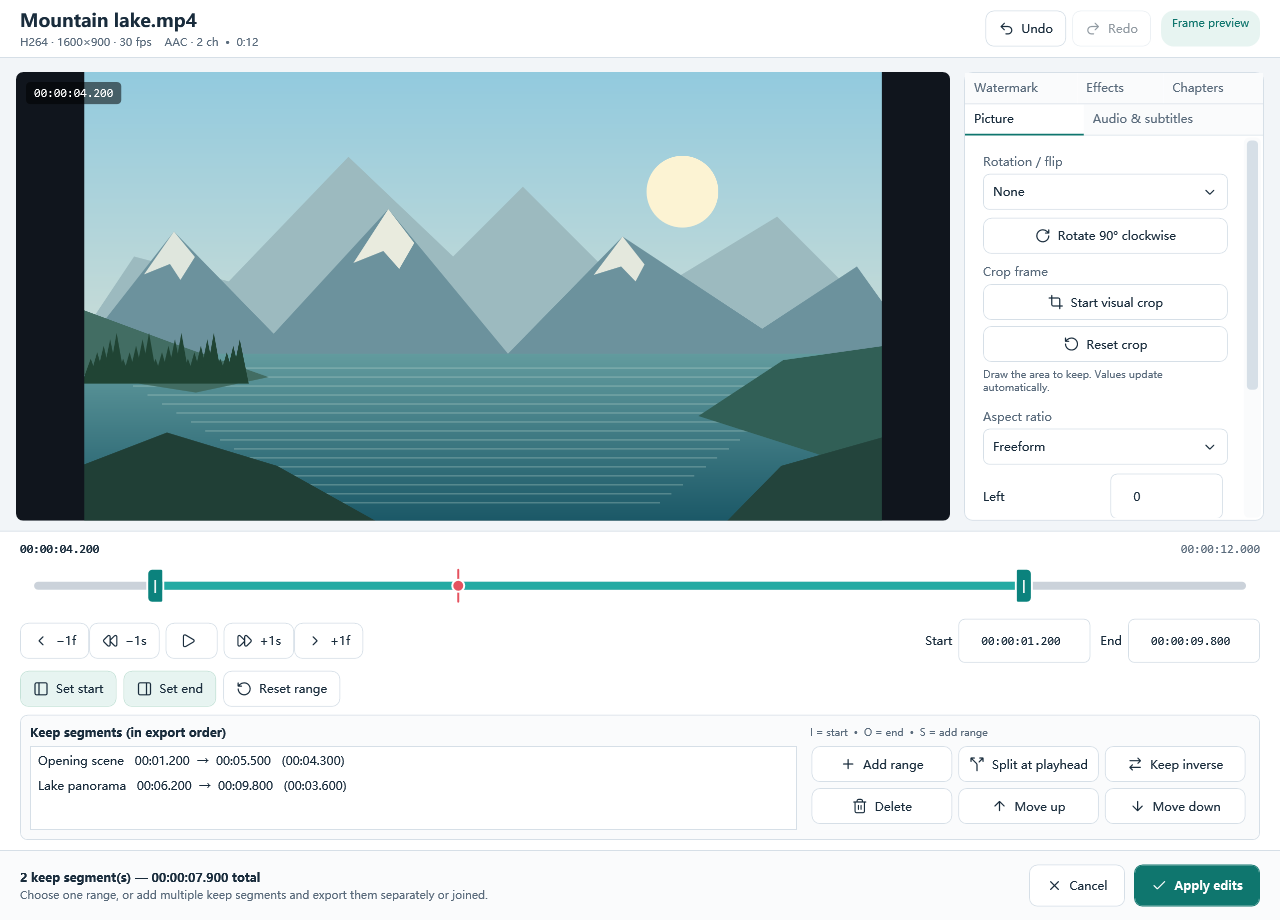Click the Picture panel scrollbar
This screenshot has width=1280, height=920.
click(1252, 265)
